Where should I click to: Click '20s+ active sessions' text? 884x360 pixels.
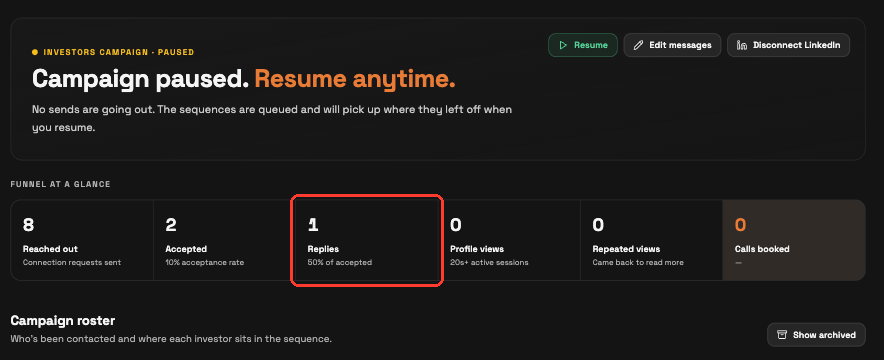(x=489, y=263)
